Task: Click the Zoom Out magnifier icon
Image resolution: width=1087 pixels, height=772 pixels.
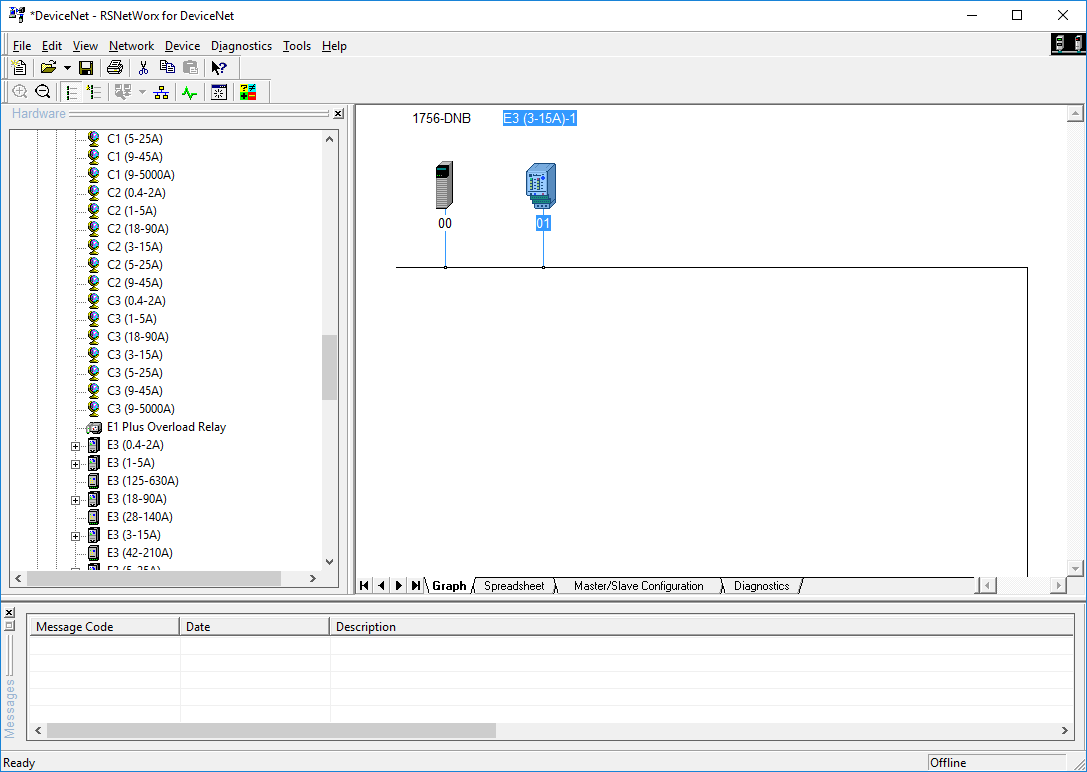Action: click(x=43, y=91)
